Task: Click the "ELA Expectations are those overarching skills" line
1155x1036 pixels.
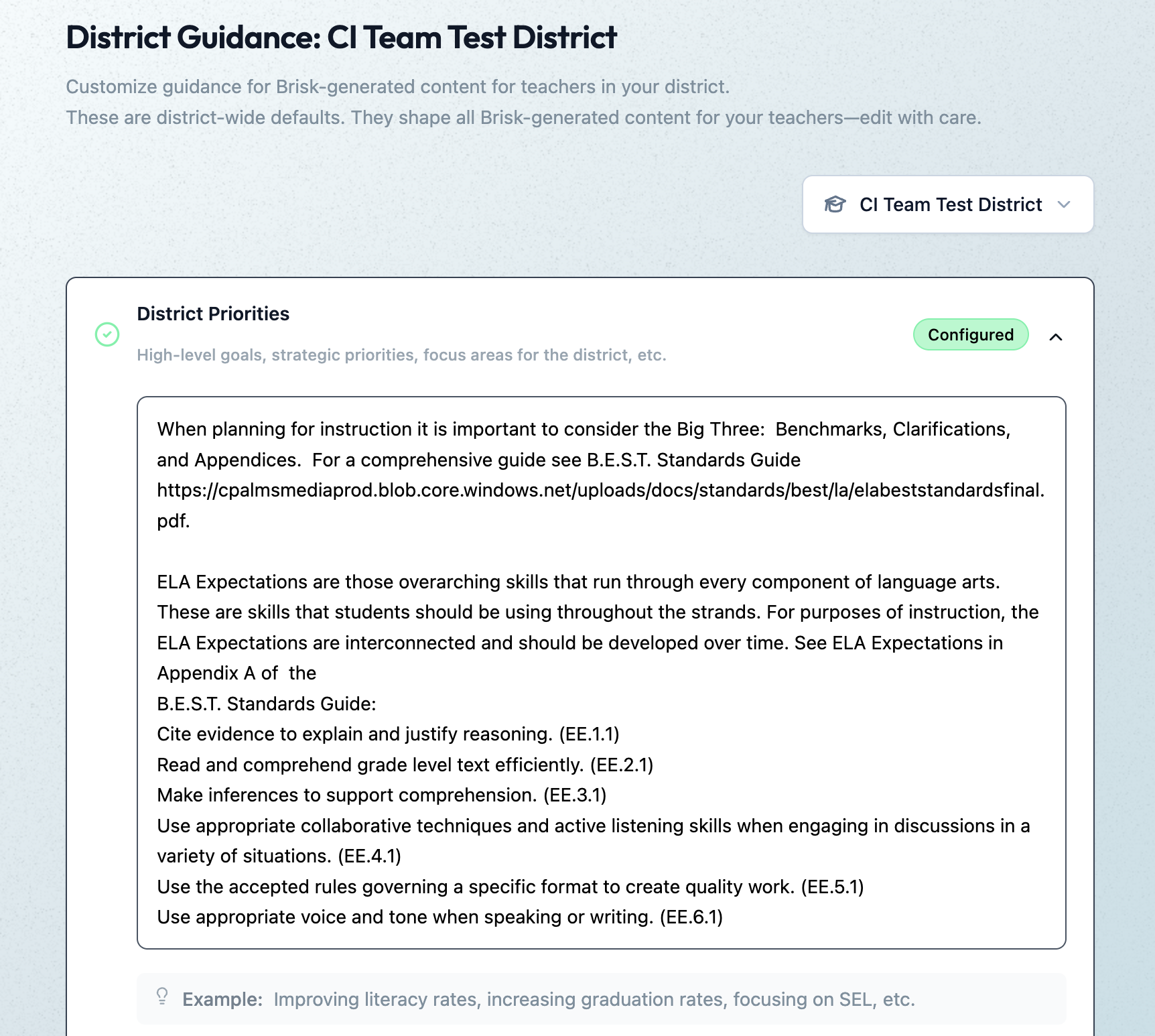Action: point(578,582)
